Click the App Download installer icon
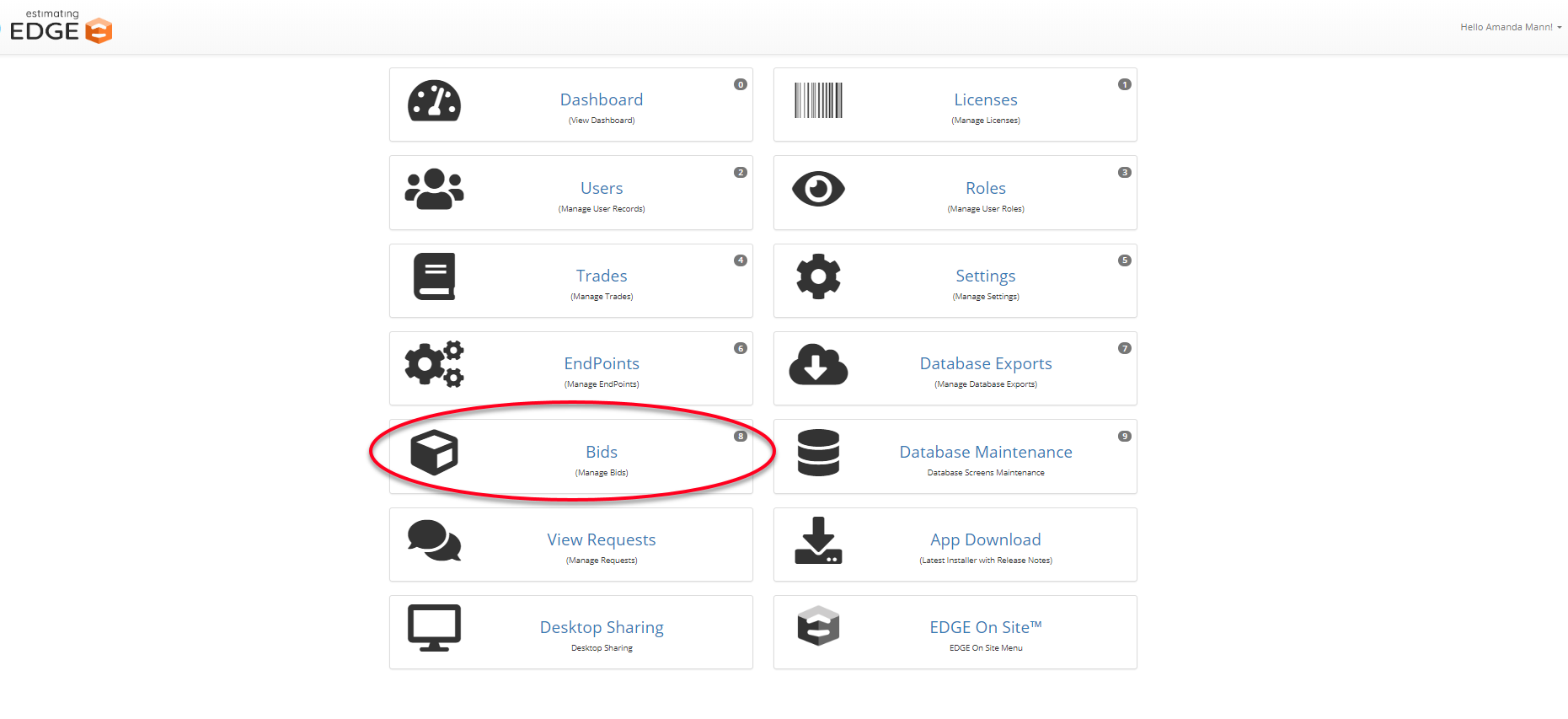Viewport: 1568px width, 719px height. coord(818,540)
